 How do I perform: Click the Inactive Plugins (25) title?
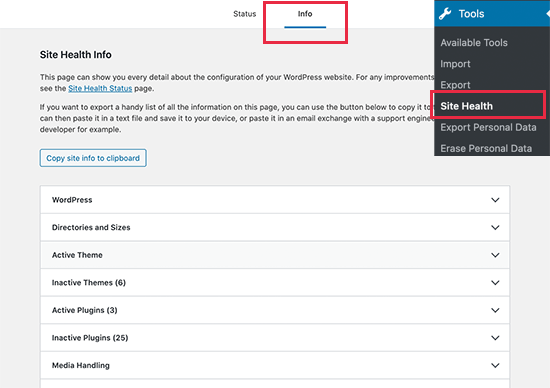[x=90, y=338]
